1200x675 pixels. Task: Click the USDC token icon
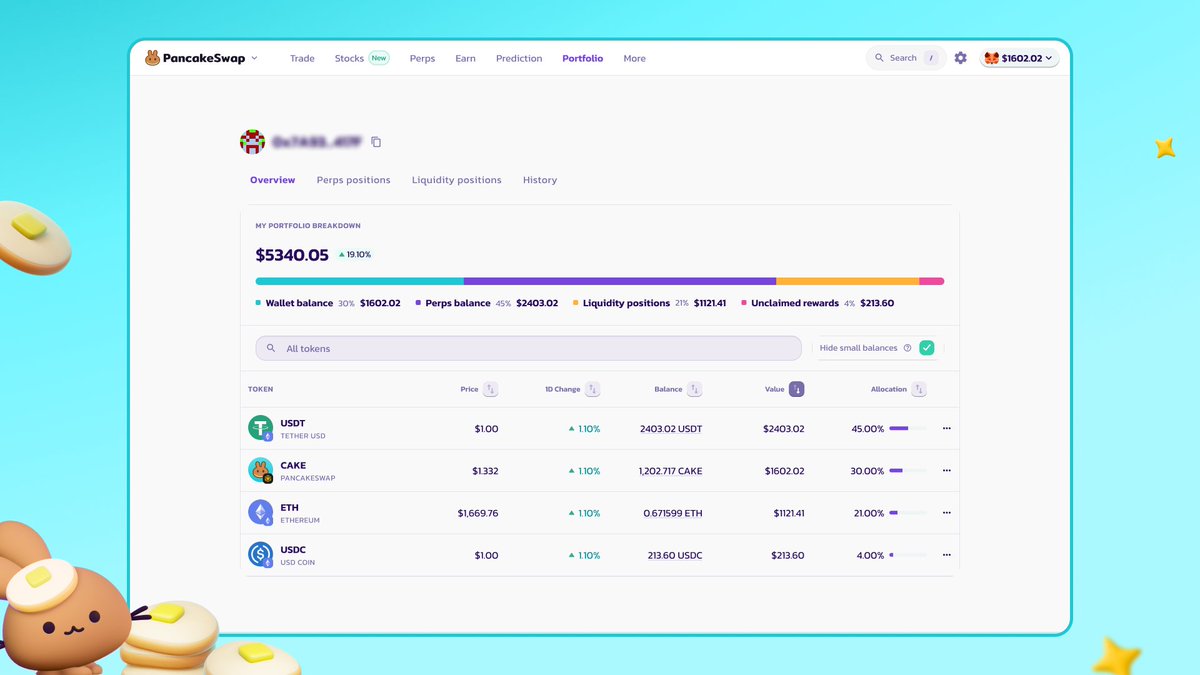point(261,554)
